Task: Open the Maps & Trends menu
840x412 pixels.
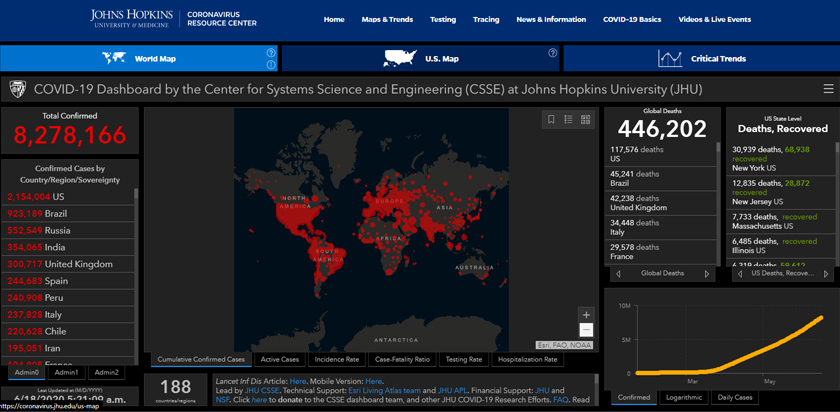Action: point(387,19)
